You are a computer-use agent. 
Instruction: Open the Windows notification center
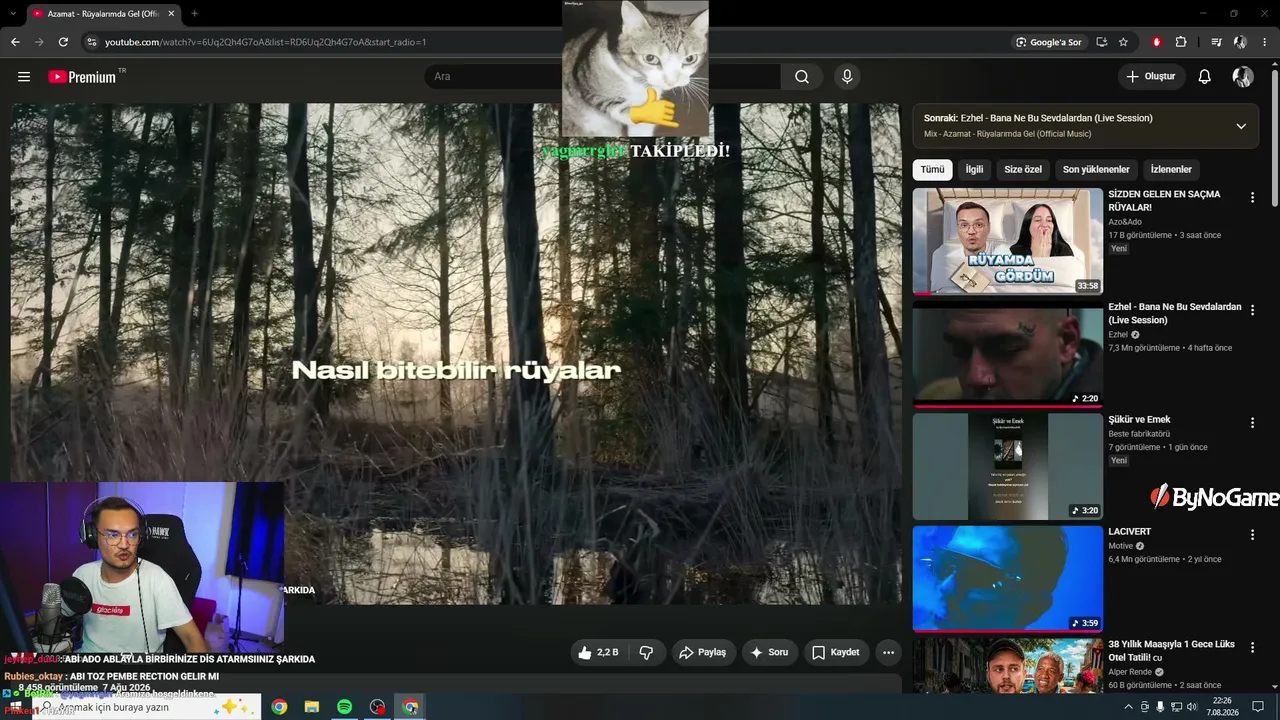1258,707
